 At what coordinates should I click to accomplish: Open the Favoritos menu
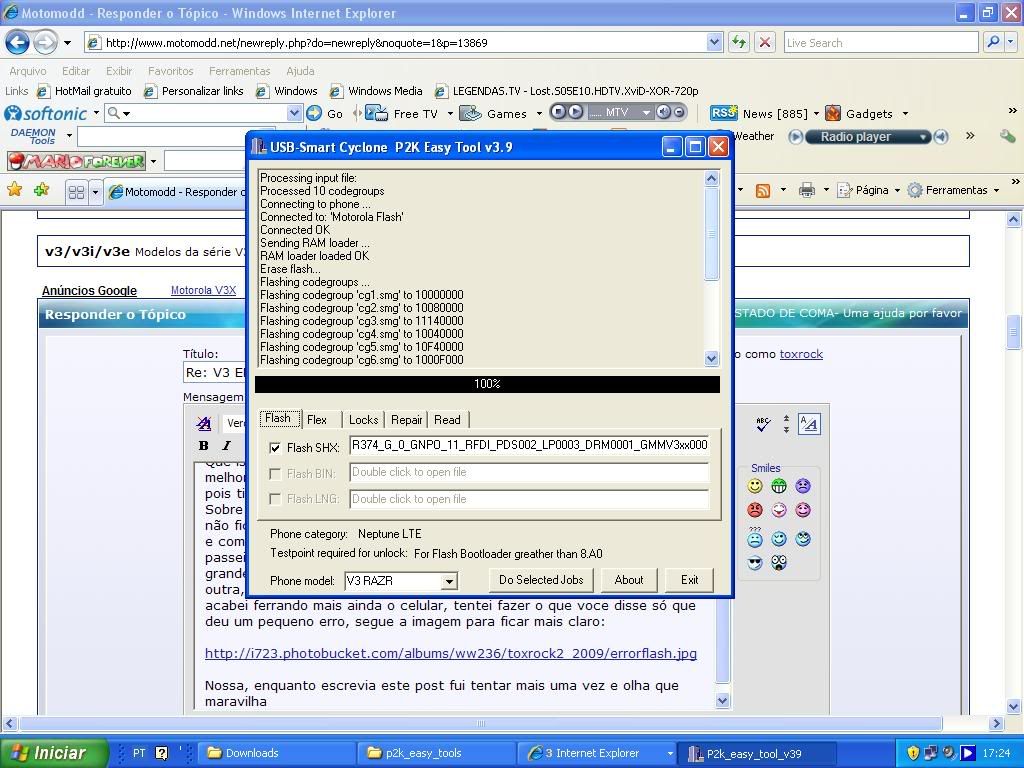(x=170, y=71)
